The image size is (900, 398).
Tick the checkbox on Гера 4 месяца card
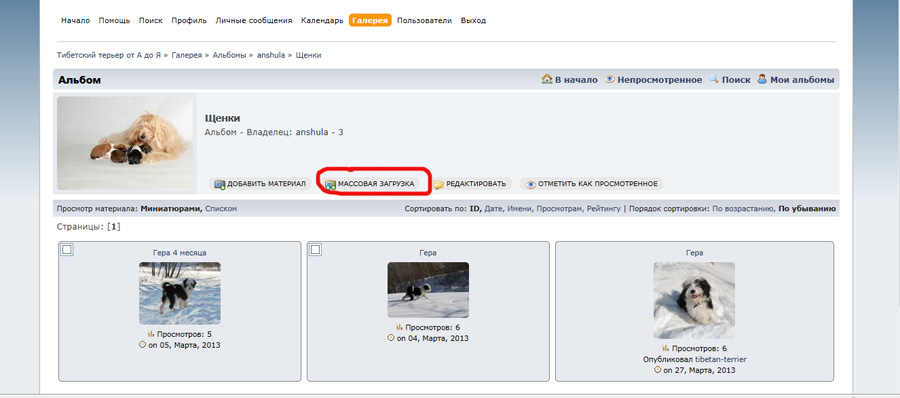[67, 249]
